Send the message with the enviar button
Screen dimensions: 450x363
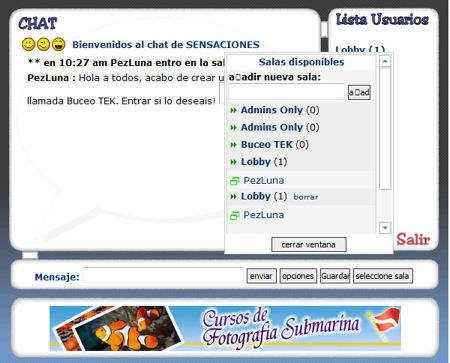click(261, 276)
